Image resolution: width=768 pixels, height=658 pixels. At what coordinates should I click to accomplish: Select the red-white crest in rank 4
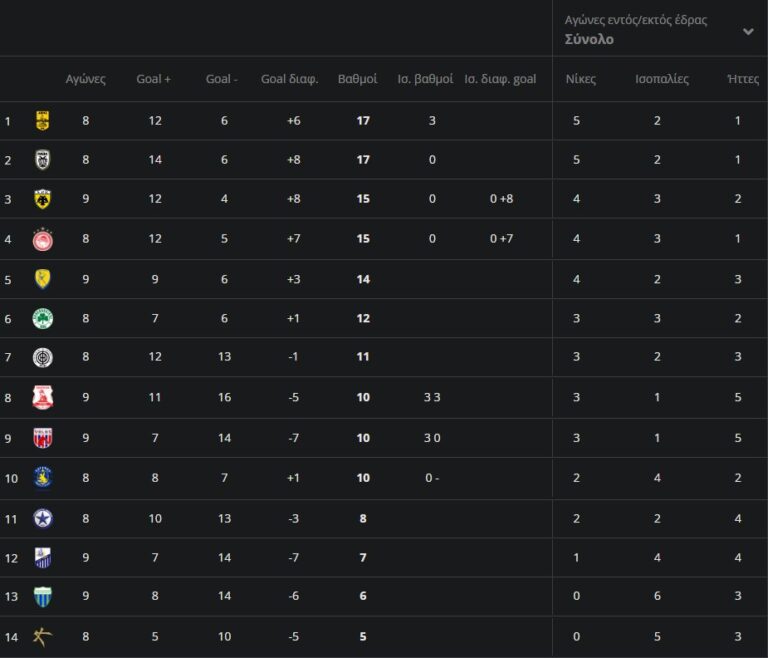point(43,239)
